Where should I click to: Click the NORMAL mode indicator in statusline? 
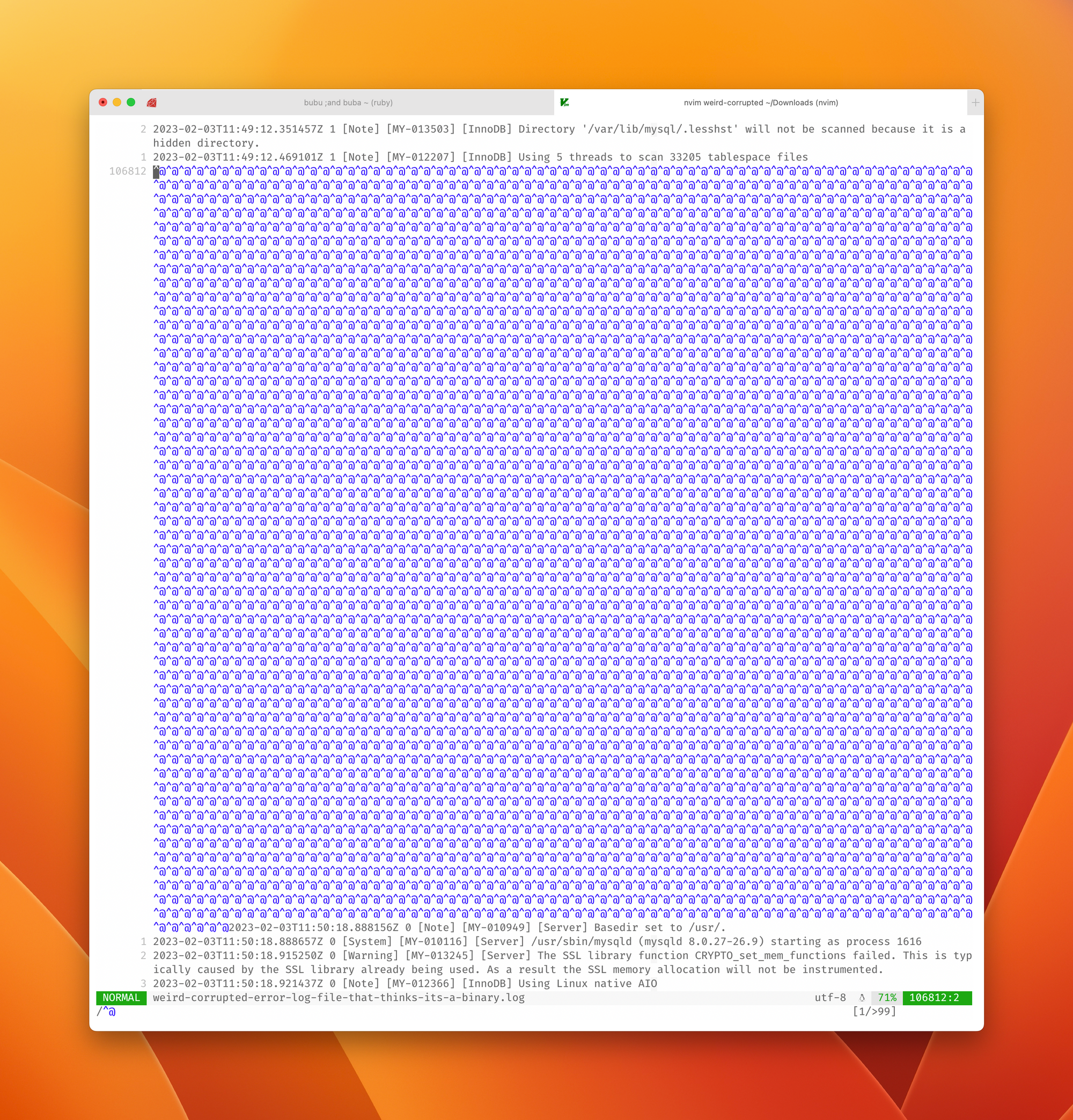click(x=121, y=998)
